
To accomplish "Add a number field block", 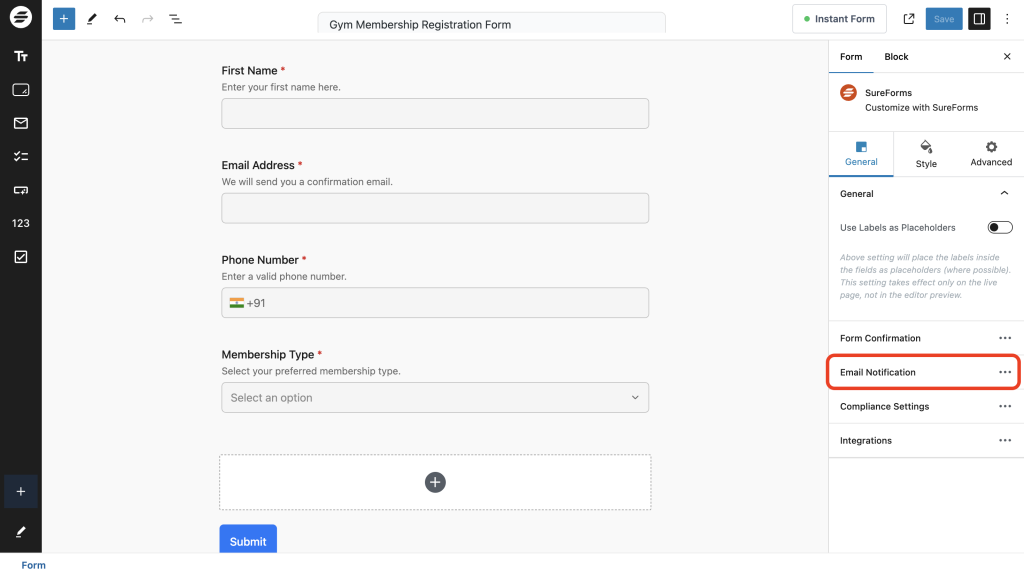I will (x=20, y=223).
